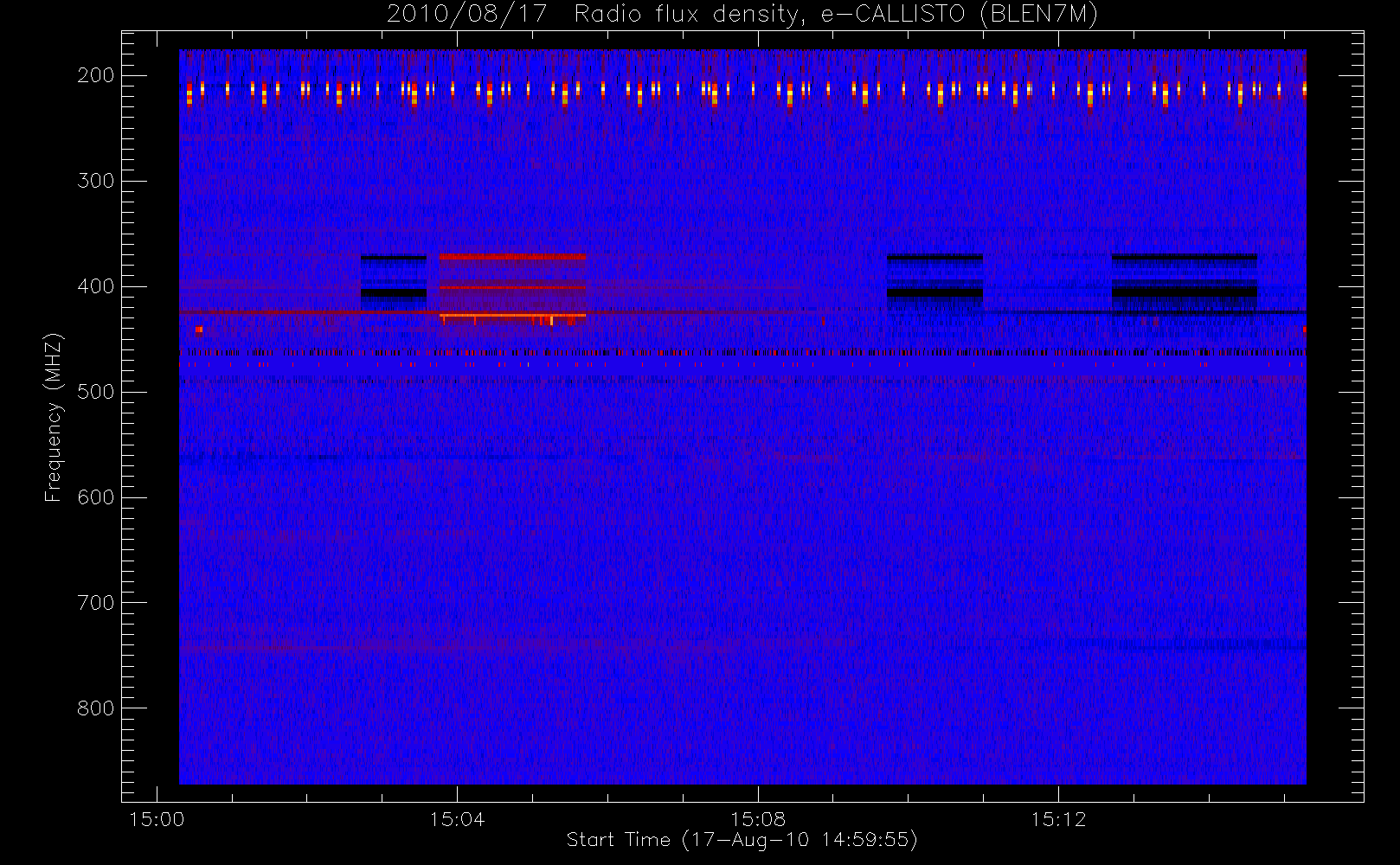This screenshot has width=1400, height=865.
Task: Click the 15:08 time tick label
Action: click(757, 819)
